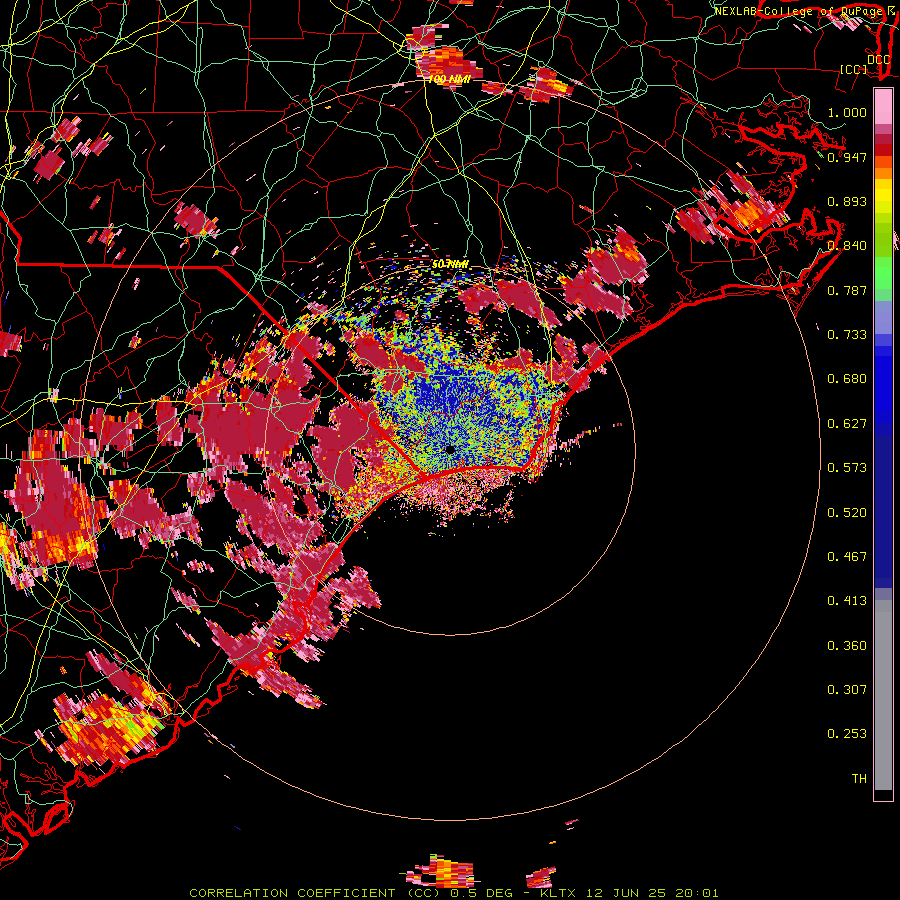Click the black radar site dot at map center
This screenshot has height=900, width=900.
(450, 449)
